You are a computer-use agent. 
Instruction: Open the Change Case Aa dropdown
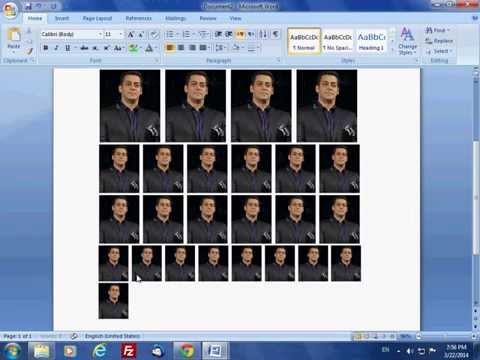click(118, 48)
